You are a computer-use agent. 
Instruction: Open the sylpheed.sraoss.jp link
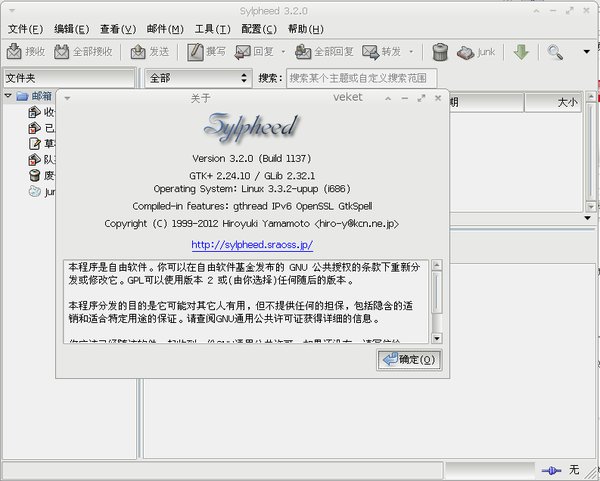(x=252, y=245)
